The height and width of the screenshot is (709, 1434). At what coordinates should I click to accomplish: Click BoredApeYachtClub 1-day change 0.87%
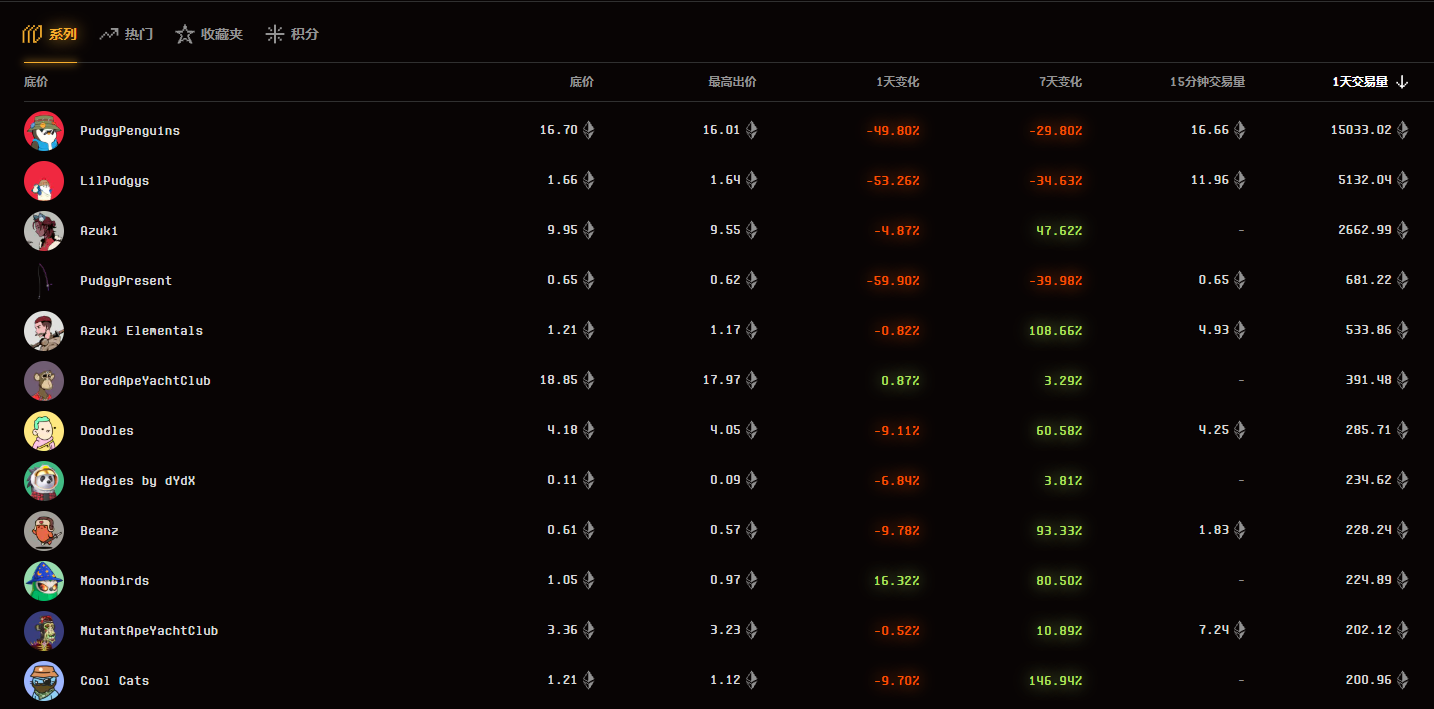(901, 381)
